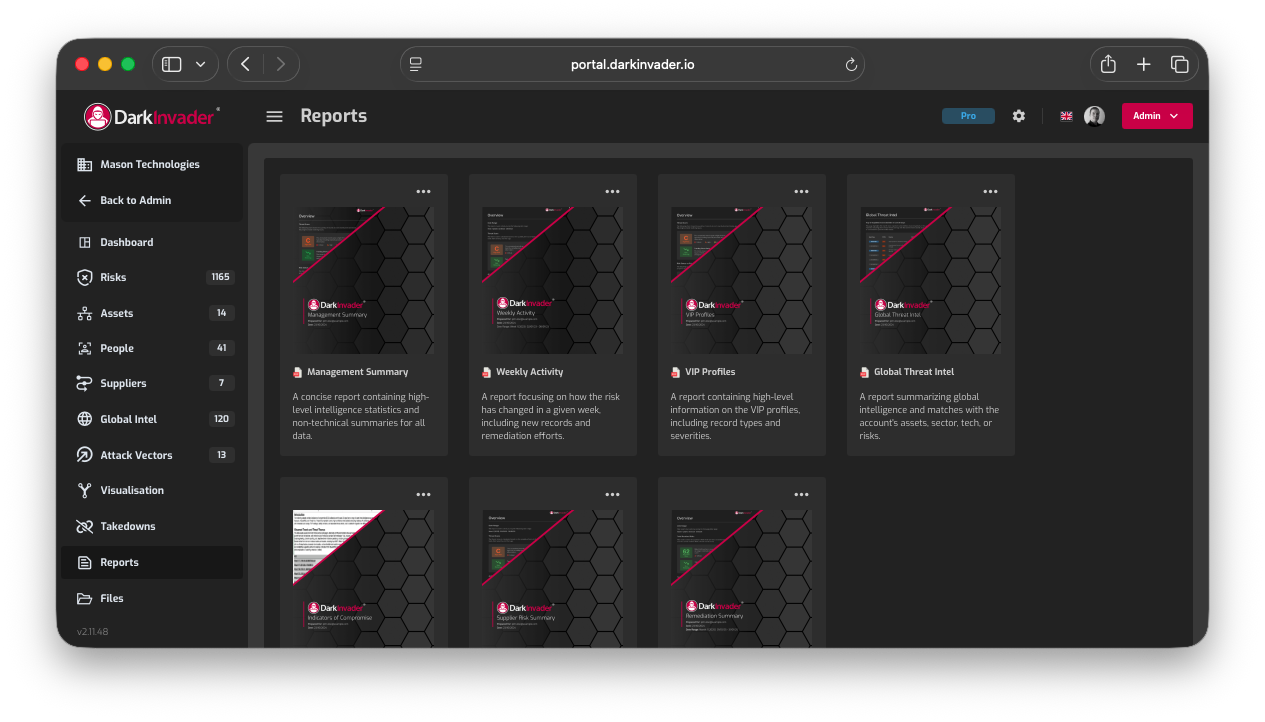
Task: Reload the page
Action: (851, 64)
